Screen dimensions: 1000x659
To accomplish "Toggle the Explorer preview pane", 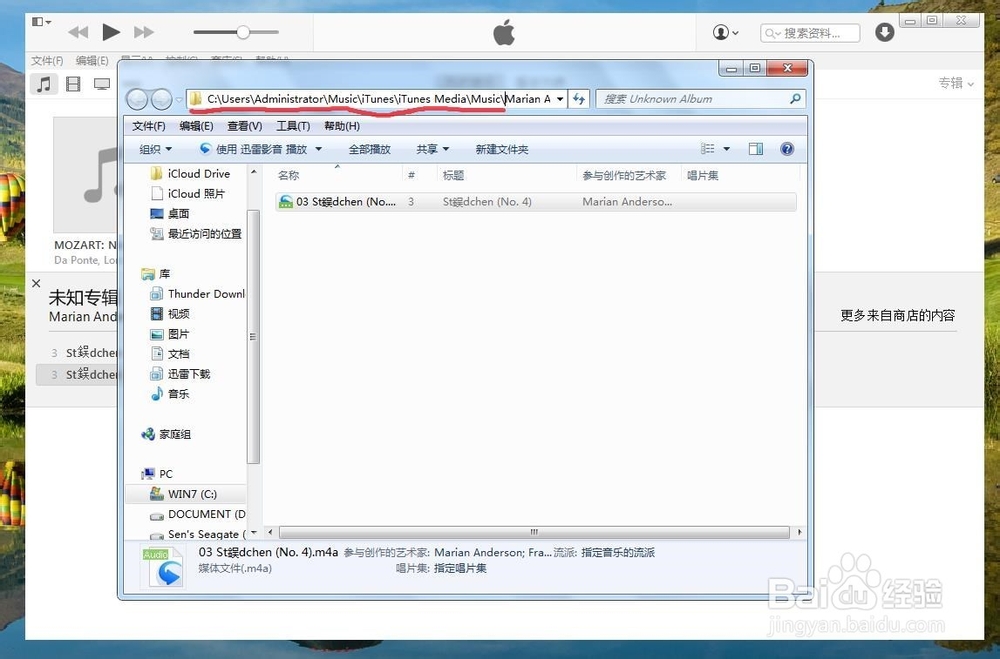I will (756, 148).
